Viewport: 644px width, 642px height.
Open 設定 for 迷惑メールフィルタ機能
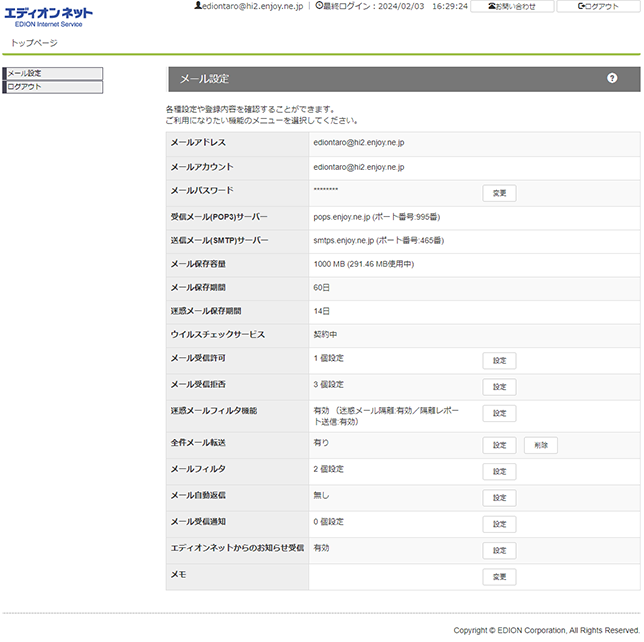[499, 413]
